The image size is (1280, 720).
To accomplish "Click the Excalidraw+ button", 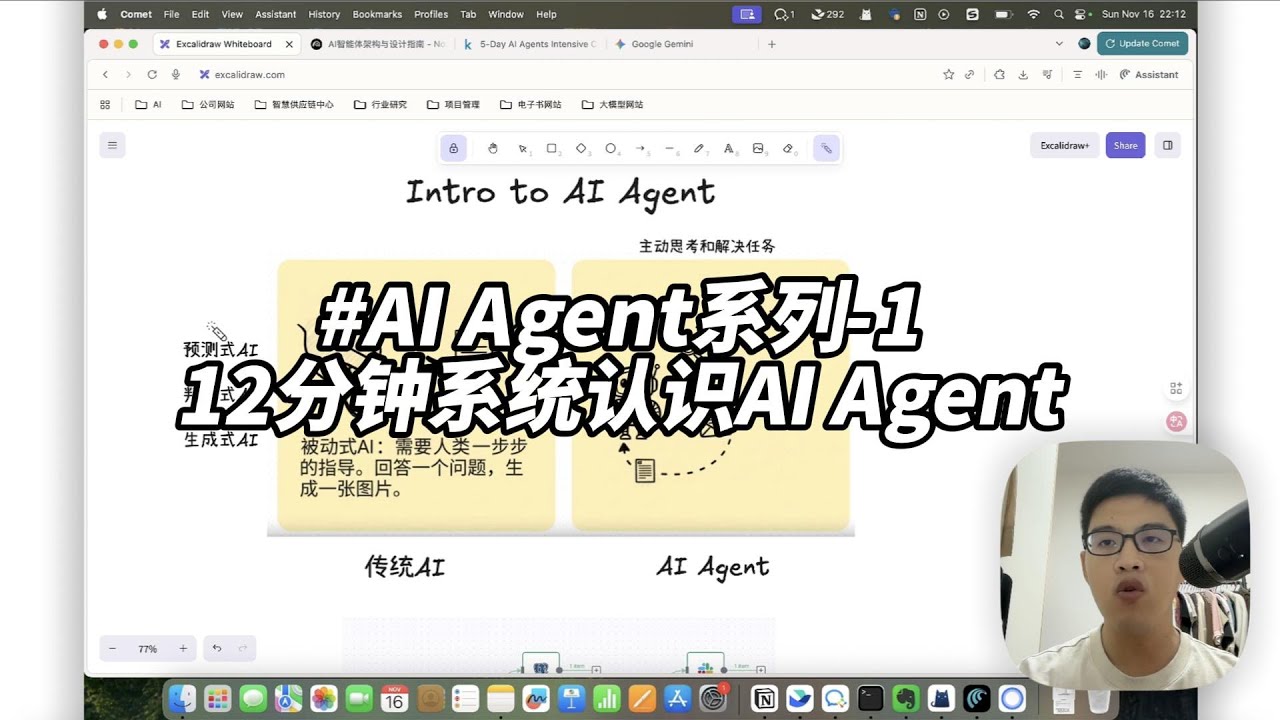I will [1063, 145].
